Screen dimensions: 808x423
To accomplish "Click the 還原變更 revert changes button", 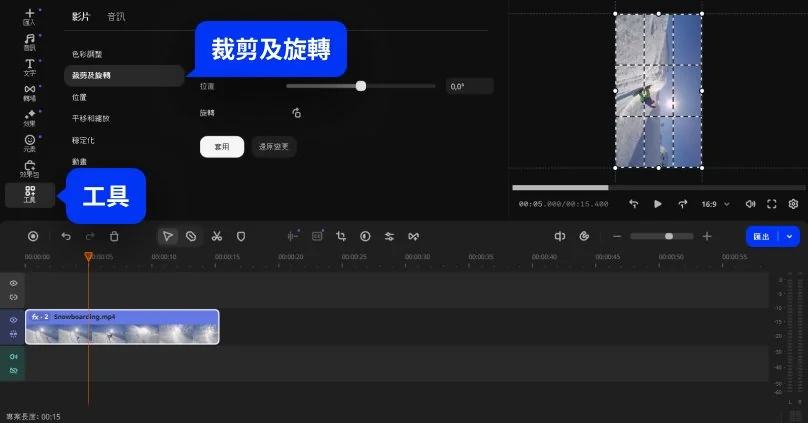I will pyautogui.click(x=273, y=147).
